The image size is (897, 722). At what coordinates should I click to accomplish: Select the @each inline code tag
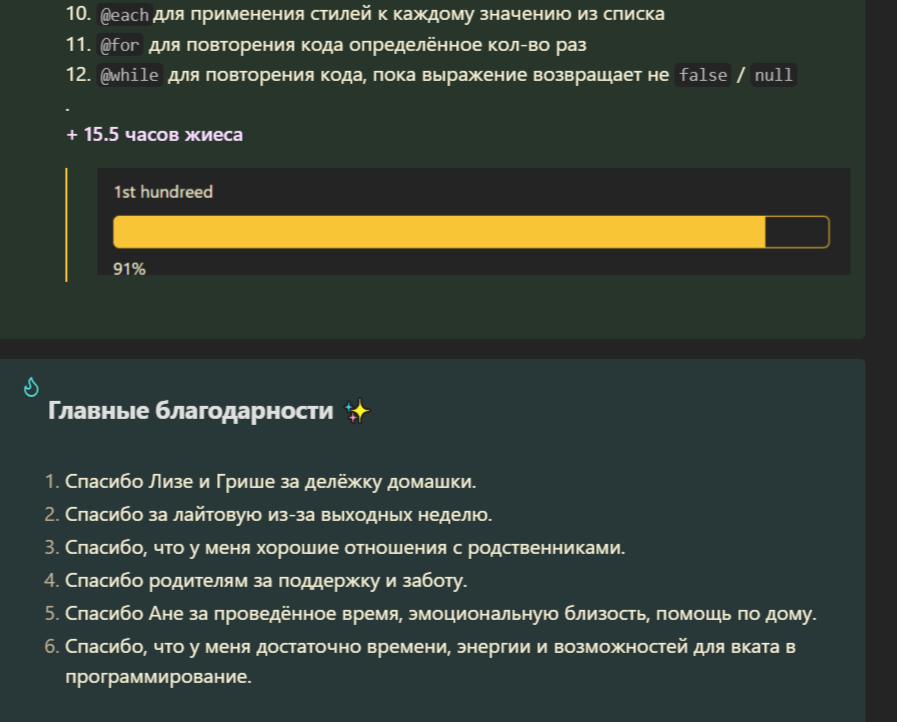pyautogui.click(x=124, y=14)
